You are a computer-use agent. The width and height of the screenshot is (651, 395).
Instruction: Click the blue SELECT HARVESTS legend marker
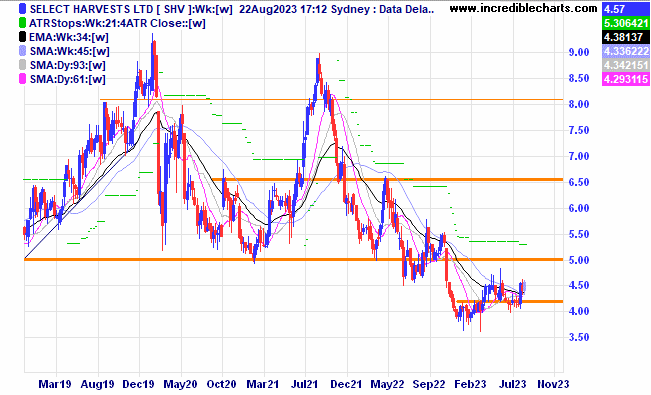22,9
